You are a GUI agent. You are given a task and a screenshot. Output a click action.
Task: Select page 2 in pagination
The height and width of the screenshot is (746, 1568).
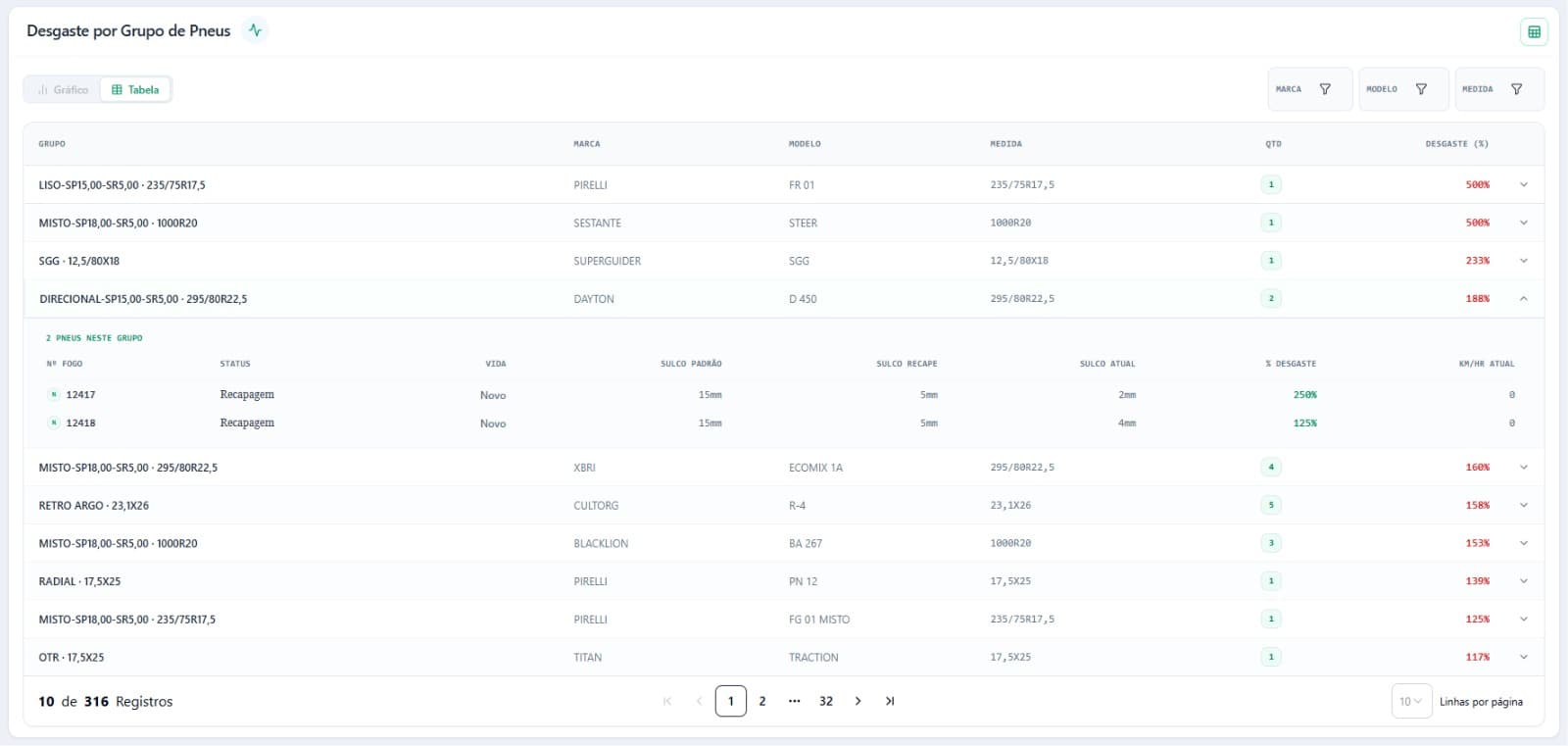[762, 701]
